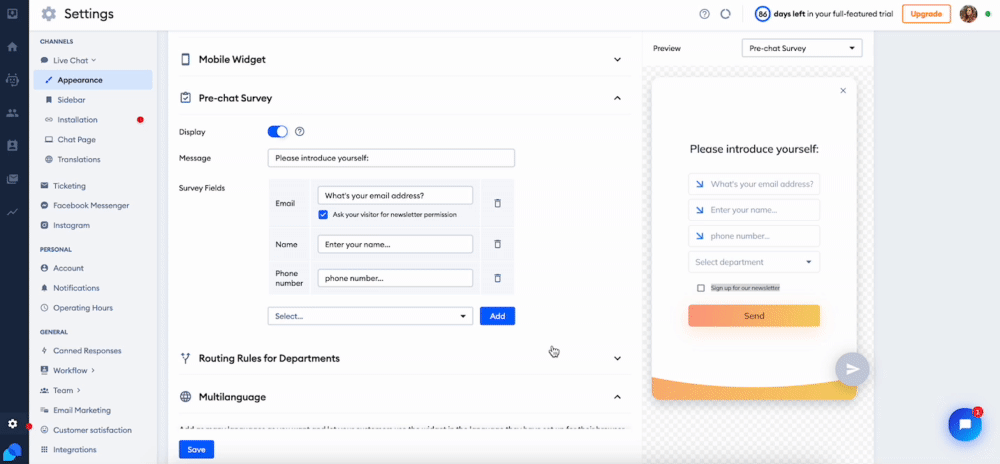Delete the Phone number survey field

497,278
